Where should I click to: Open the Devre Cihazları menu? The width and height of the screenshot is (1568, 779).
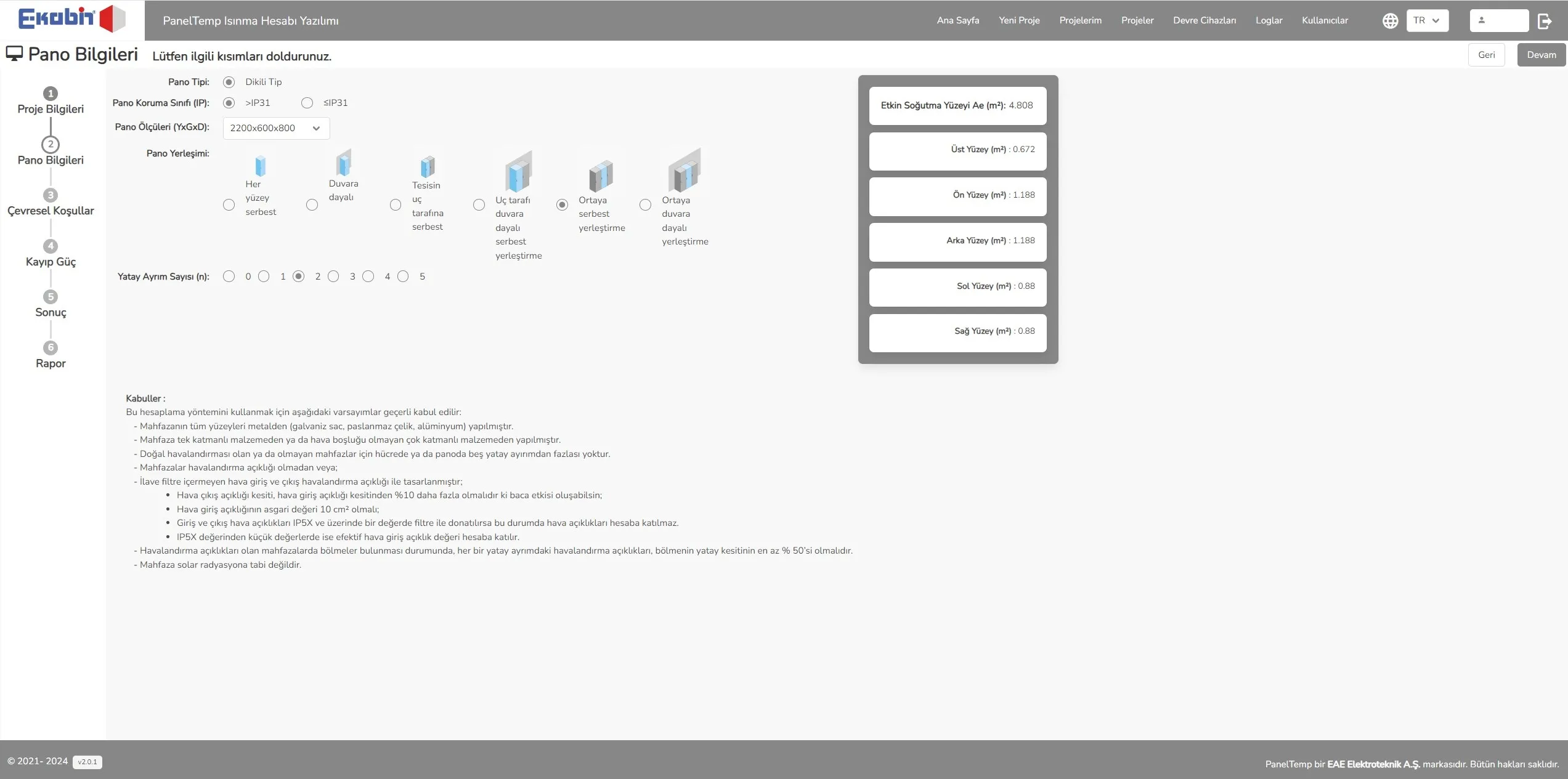tap(1204, 20)
